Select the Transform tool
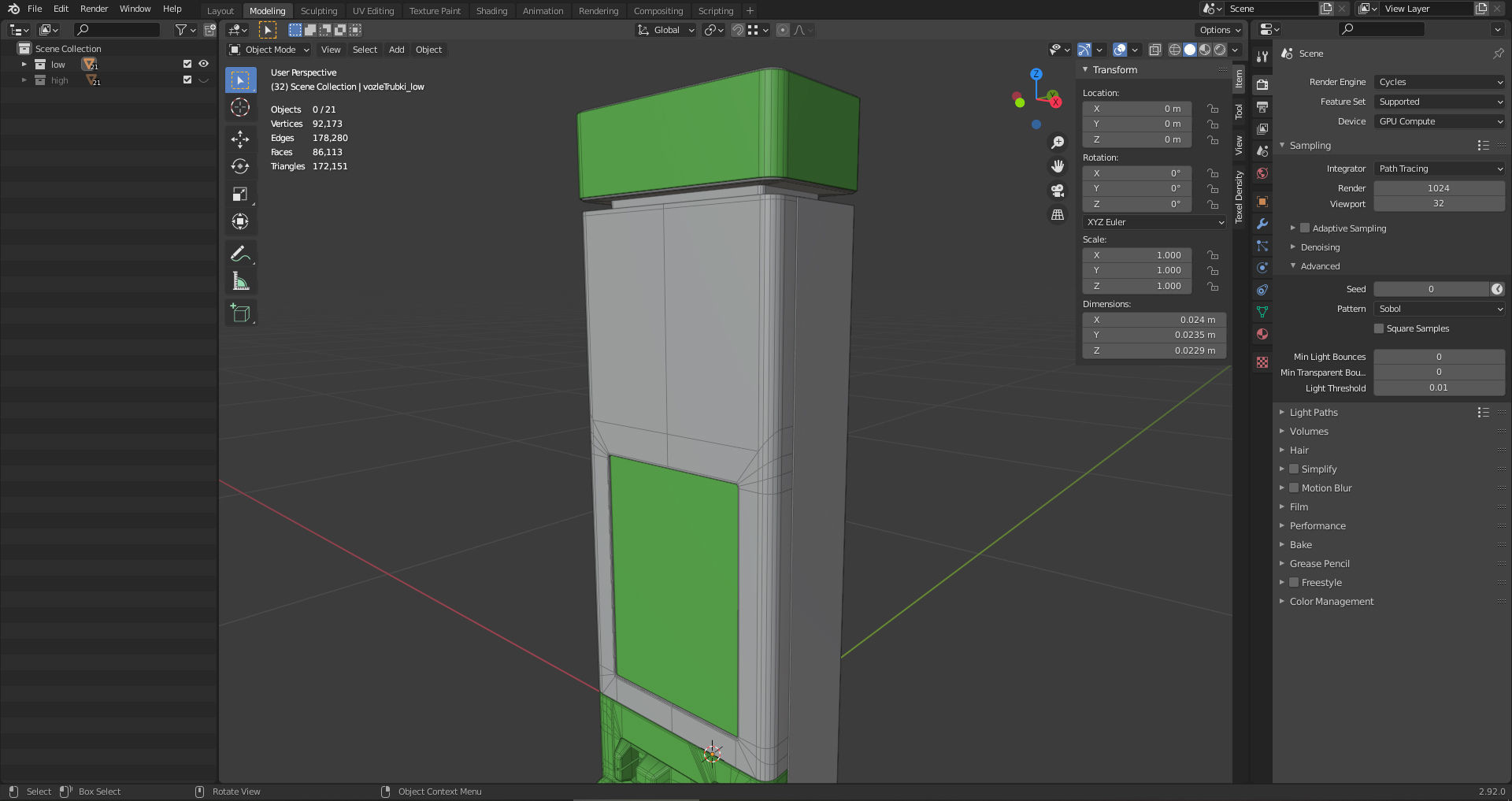This screenshot has width=1512, height=801. 241,221
